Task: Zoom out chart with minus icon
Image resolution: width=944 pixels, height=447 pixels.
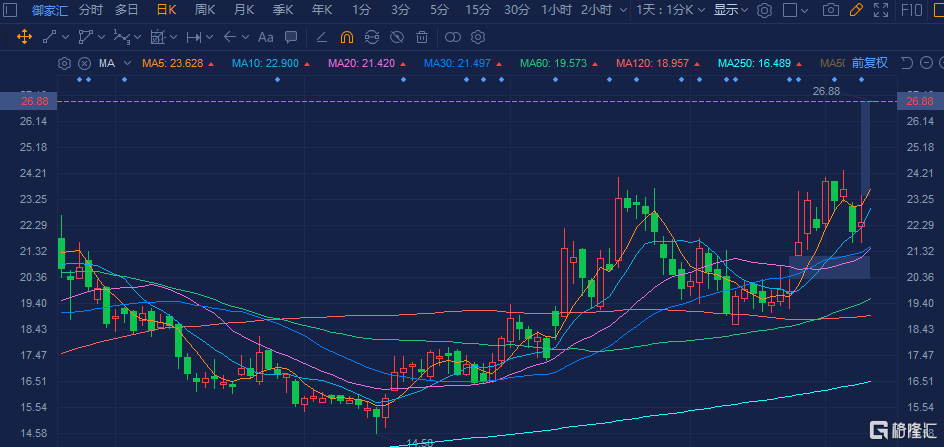Action: tap(927, 63)
